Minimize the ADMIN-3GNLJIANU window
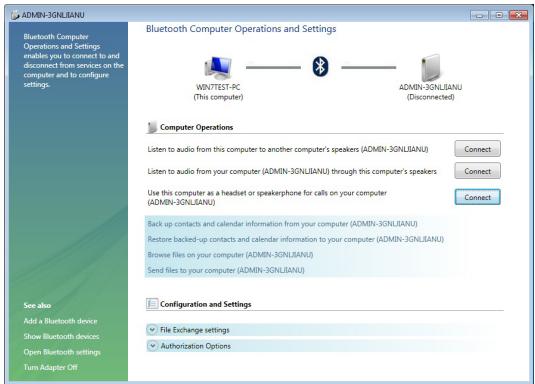This screenshot has width=535, height=384. (479, 15)
